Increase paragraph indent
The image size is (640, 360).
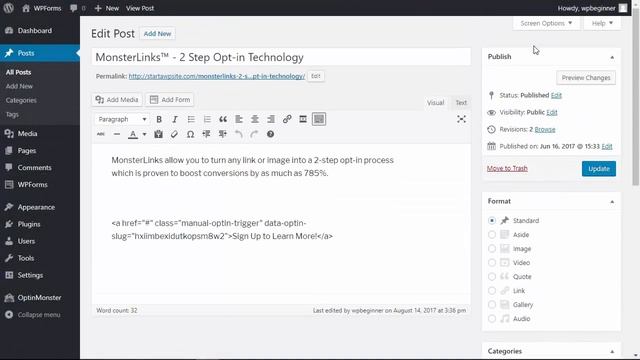(222, 134)
